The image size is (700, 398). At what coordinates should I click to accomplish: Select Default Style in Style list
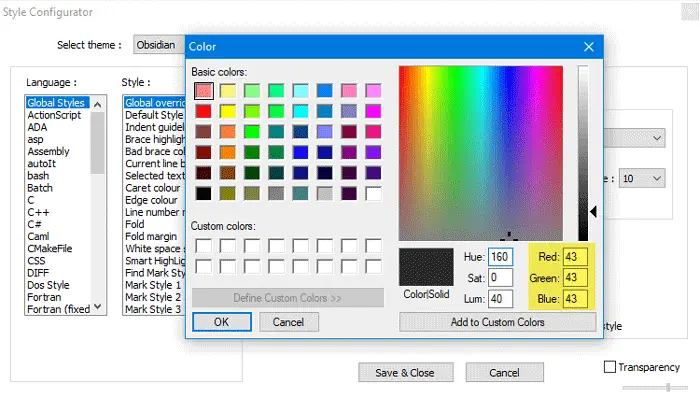coord(154,115)
